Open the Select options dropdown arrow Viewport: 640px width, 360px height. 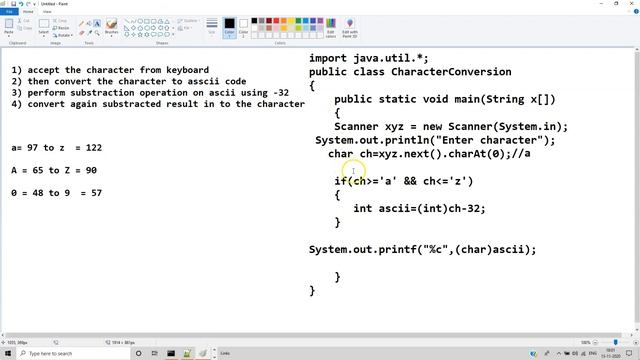44,36
